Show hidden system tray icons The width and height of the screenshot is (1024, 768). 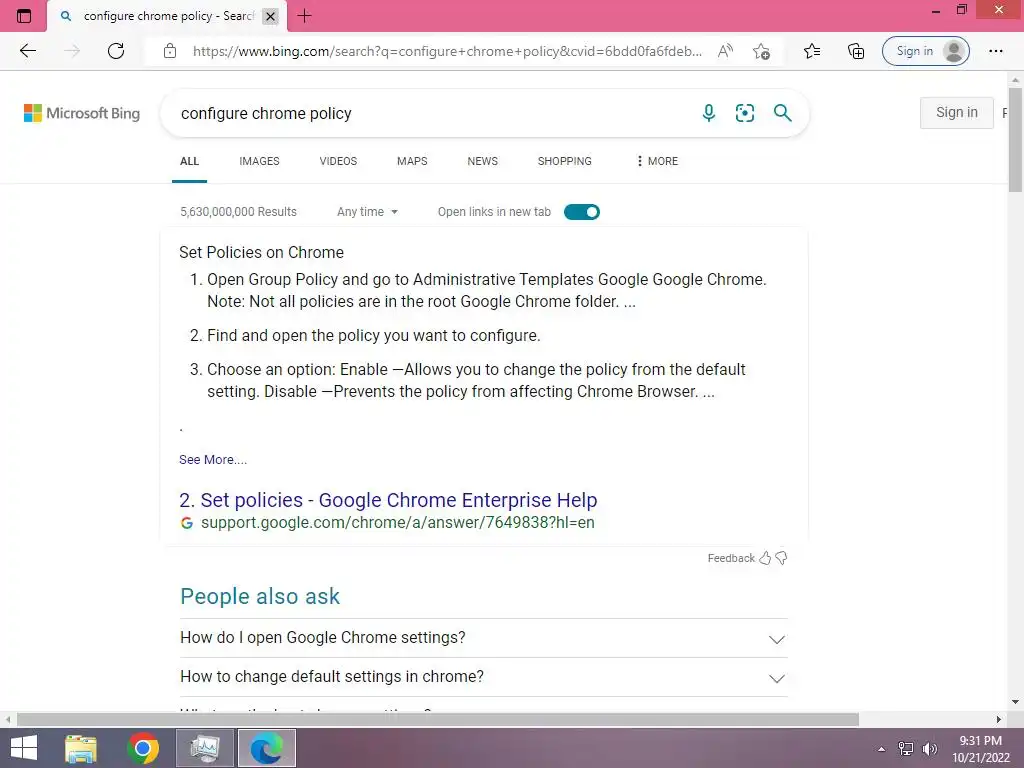(882, 749)
